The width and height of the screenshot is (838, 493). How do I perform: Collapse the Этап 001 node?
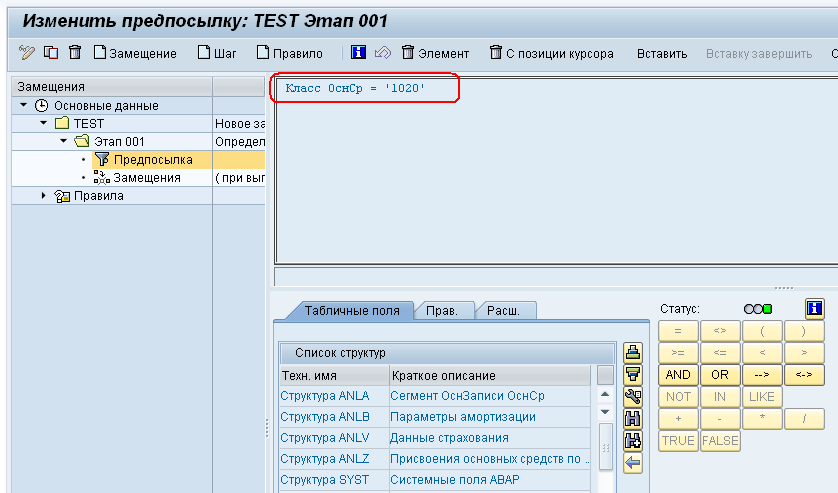(64, 141)
